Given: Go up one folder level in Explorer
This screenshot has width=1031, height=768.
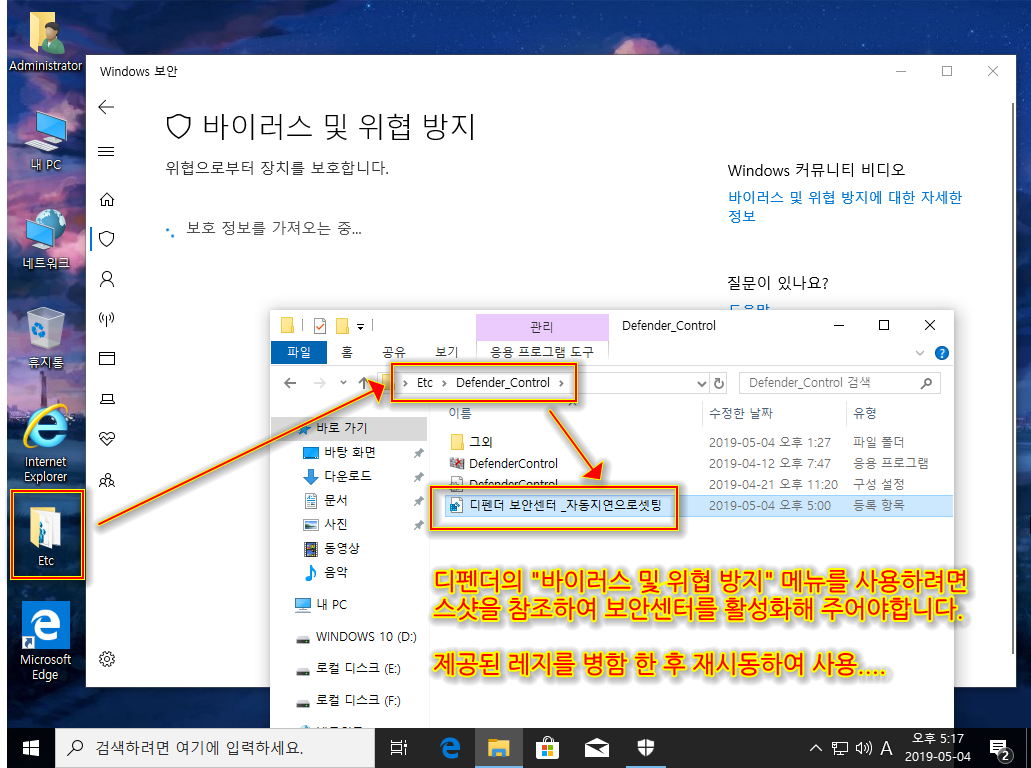Looking at the screenshot, I should click(x=363, y=383).
